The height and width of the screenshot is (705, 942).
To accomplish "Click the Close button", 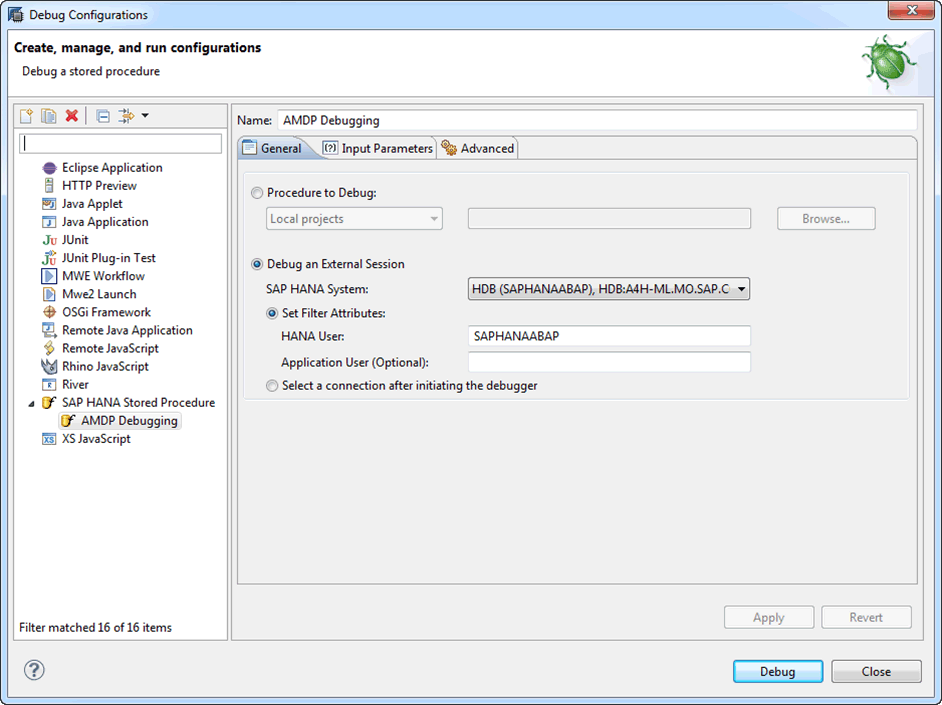I will 876,672.
